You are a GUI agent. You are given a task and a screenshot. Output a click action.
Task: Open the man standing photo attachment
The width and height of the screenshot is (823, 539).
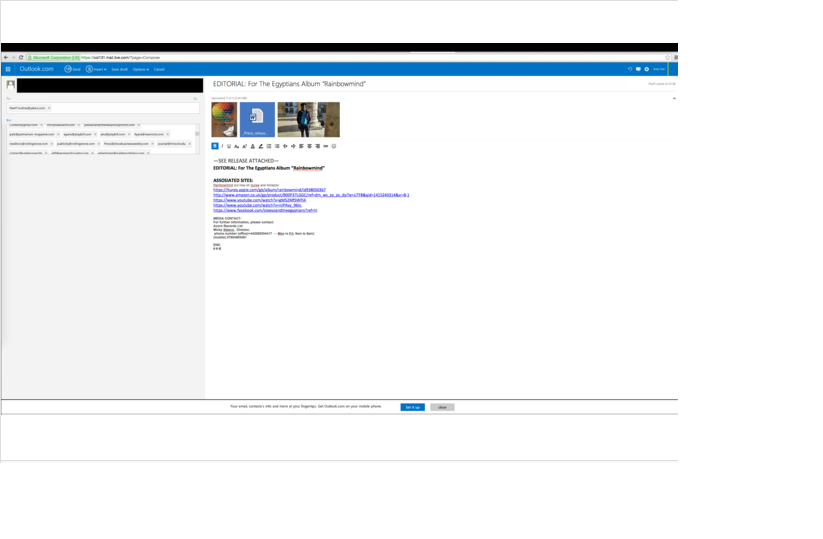click(x=309, y=120)
